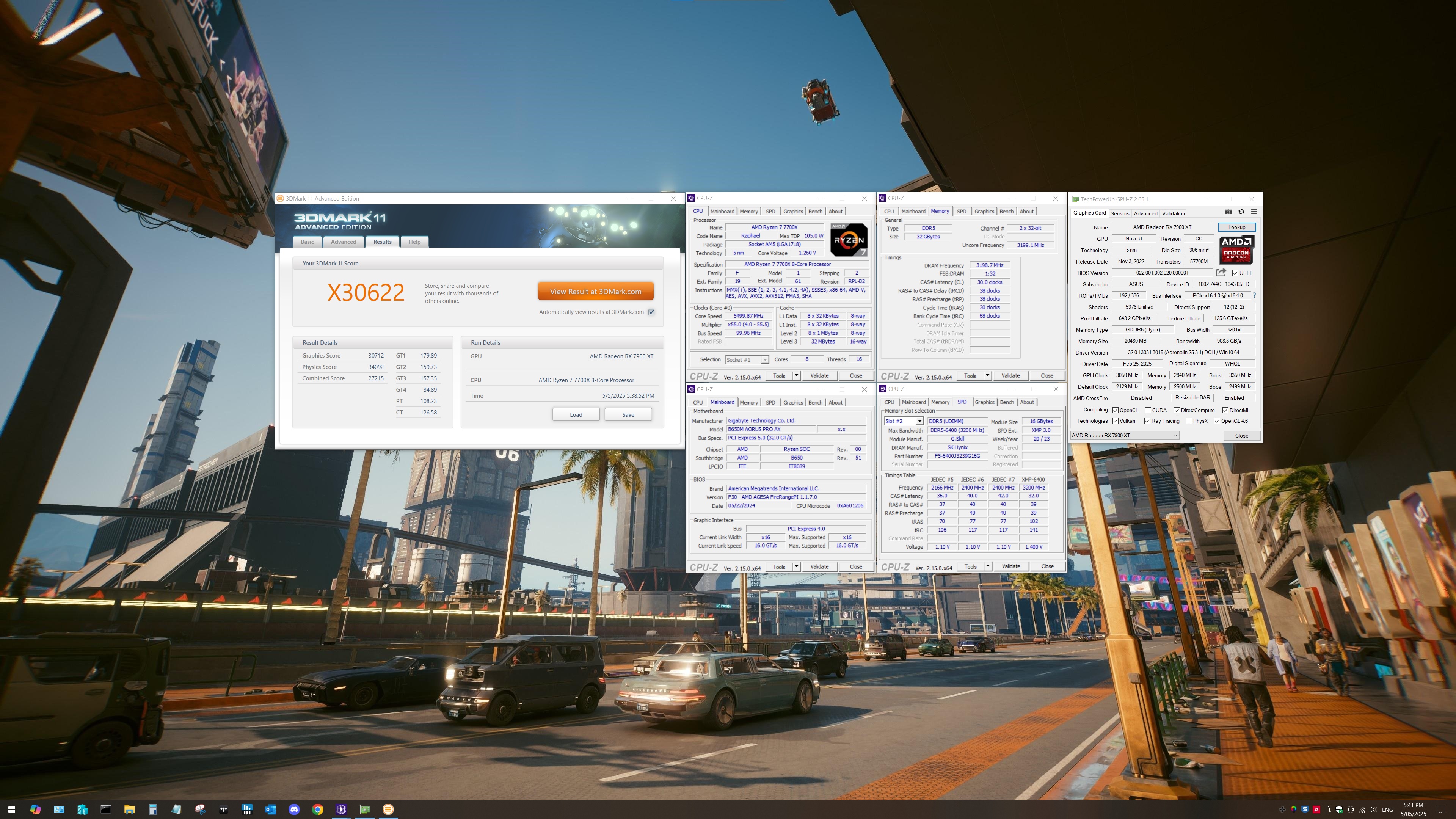Click the X30622 3DMark score
This screenshot has width=1456, height=819.
[x=366, y=292]
